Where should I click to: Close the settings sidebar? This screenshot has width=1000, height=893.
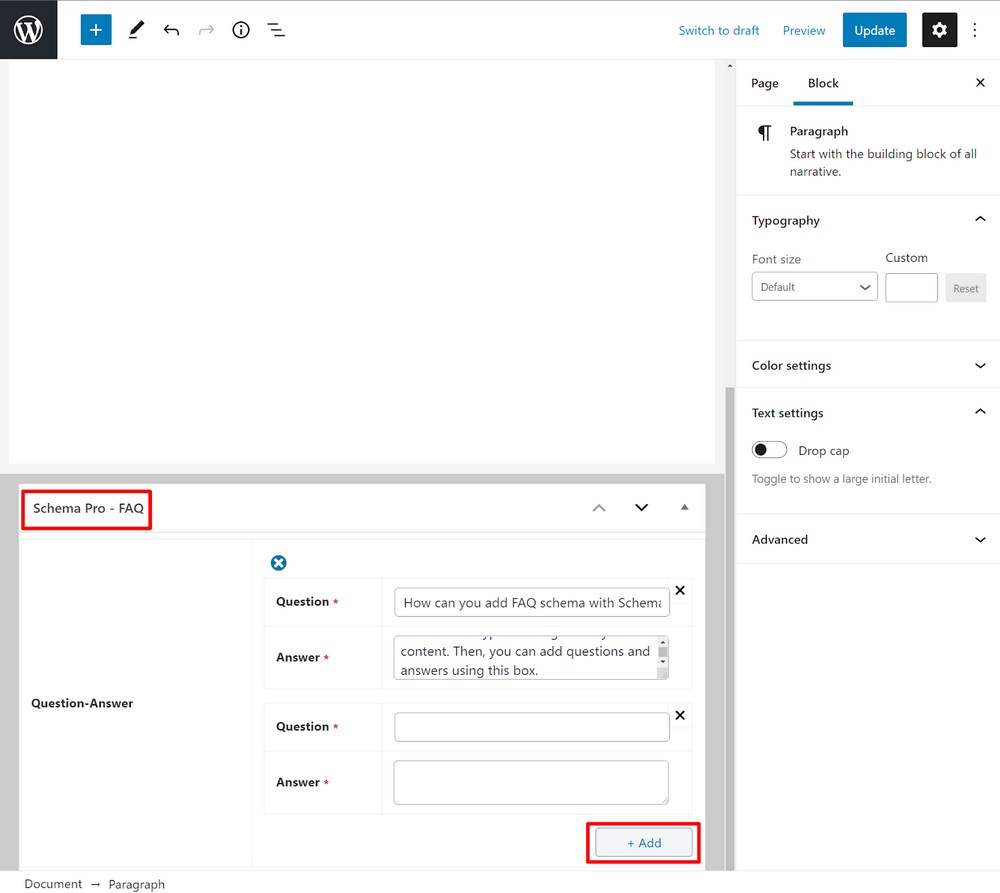pyautogui.click(x=980, y=82)
